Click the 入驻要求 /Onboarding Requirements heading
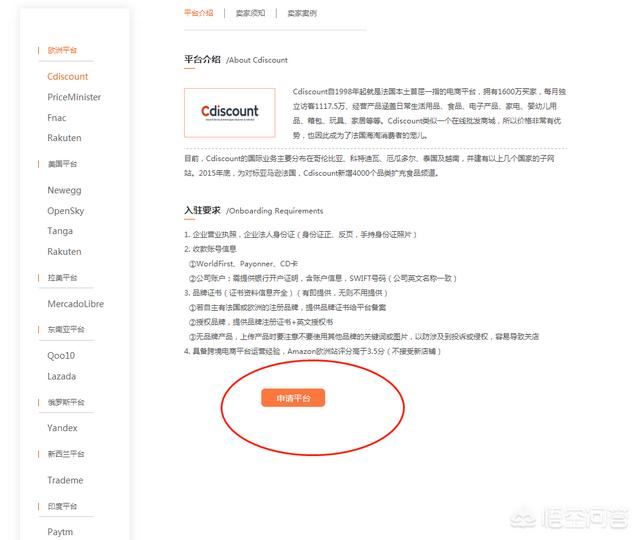 coord(253,211)
